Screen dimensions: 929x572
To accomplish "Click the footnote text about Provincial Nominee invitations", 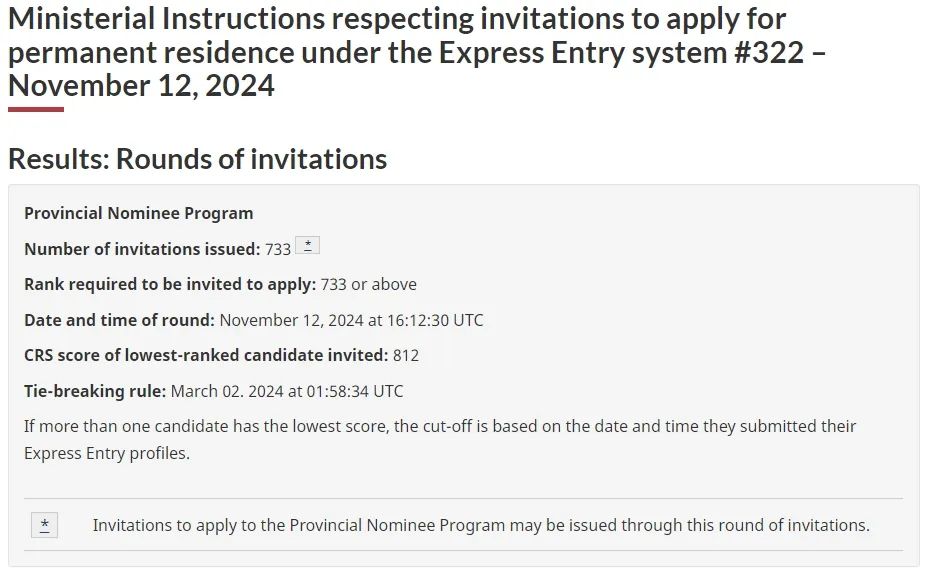I will (x=481, y=525).
